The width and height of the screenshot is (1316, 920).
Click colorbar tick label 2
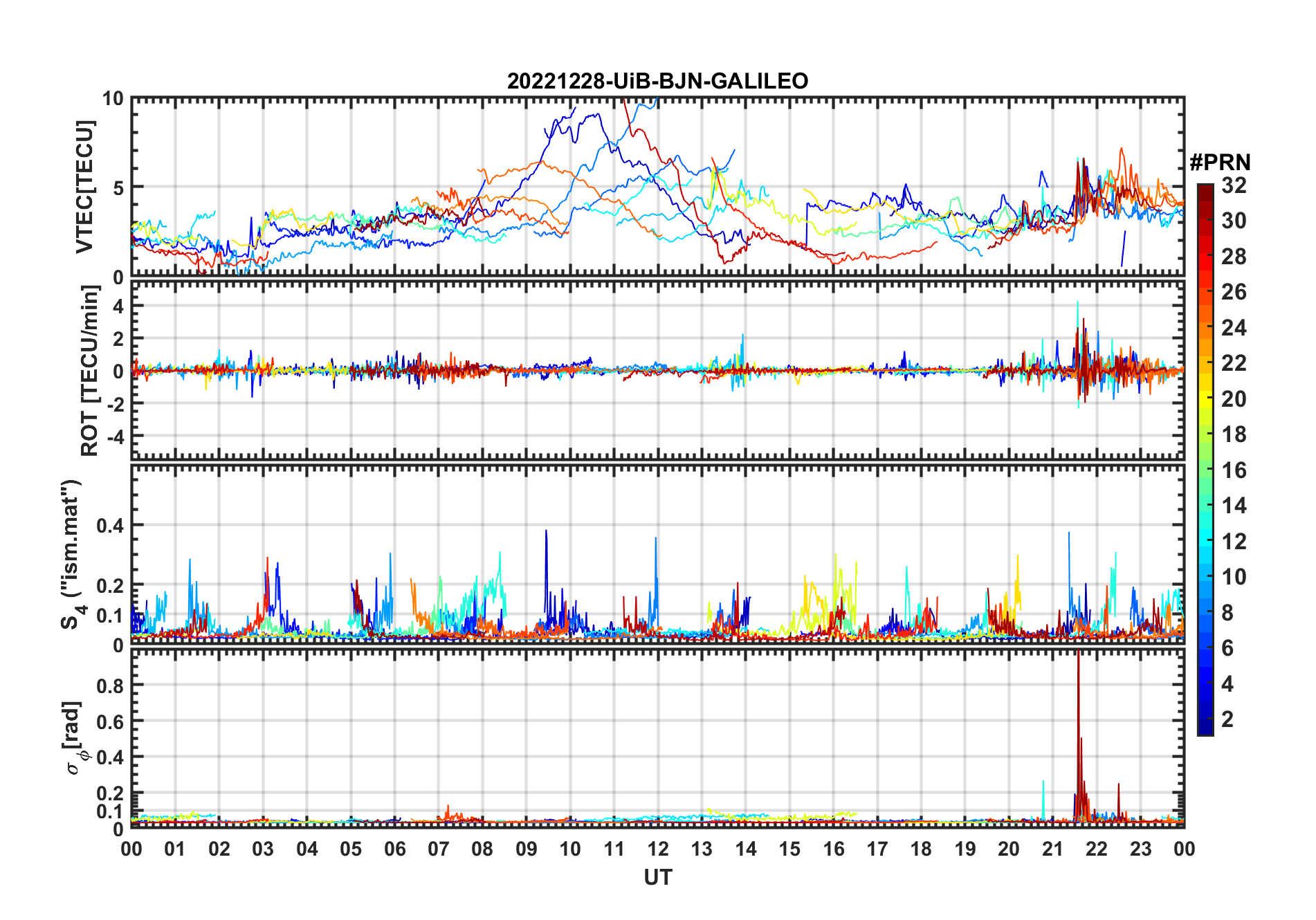point(1227,719)
